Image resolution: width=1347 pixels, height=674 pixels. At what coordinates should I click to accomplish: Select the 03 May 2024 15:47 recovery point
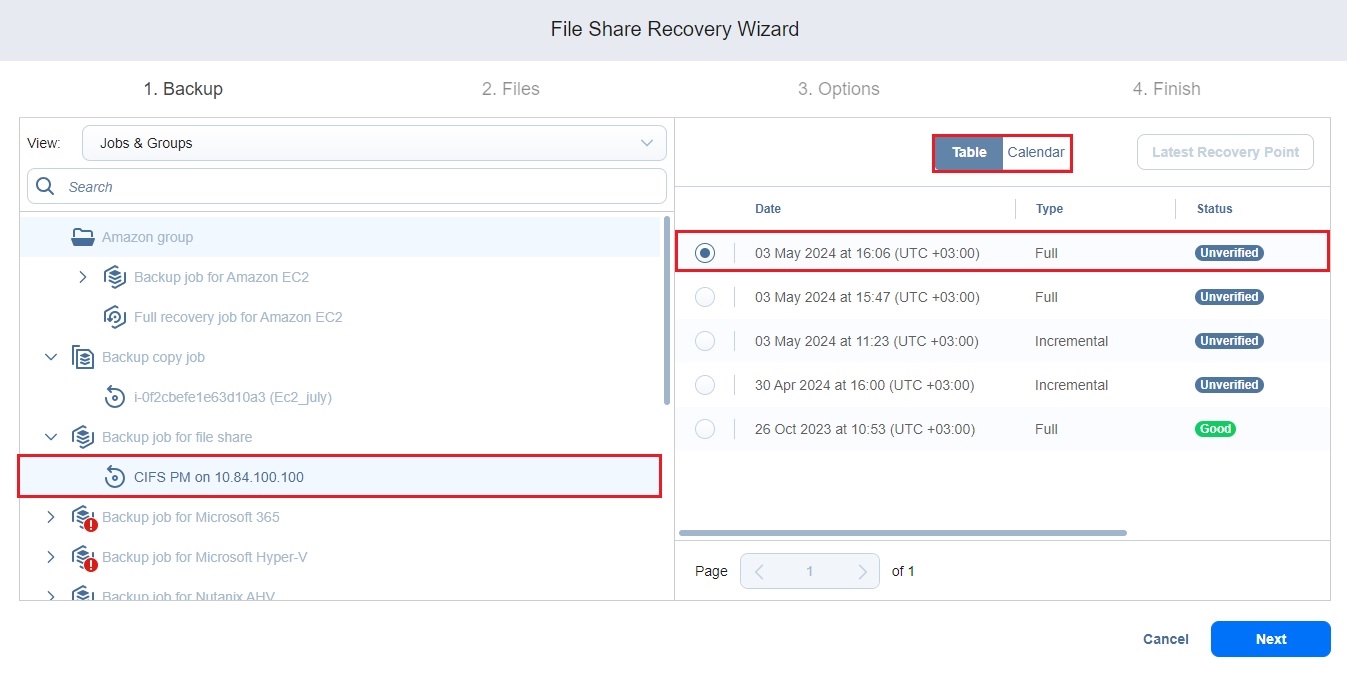[705, 297]
